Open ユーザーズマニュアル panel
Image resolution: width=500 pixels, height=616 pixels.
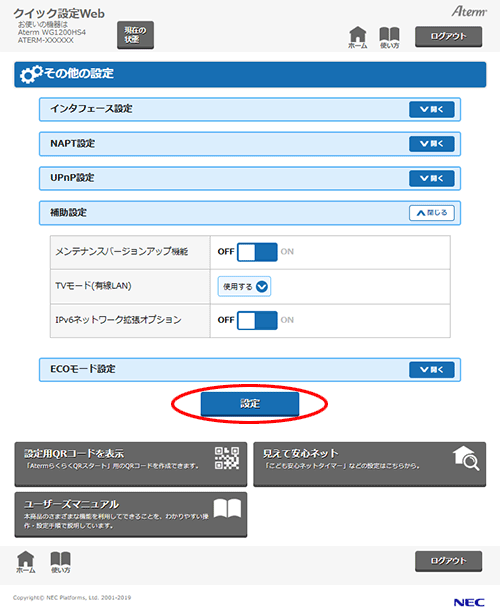[x=131, y=515]
